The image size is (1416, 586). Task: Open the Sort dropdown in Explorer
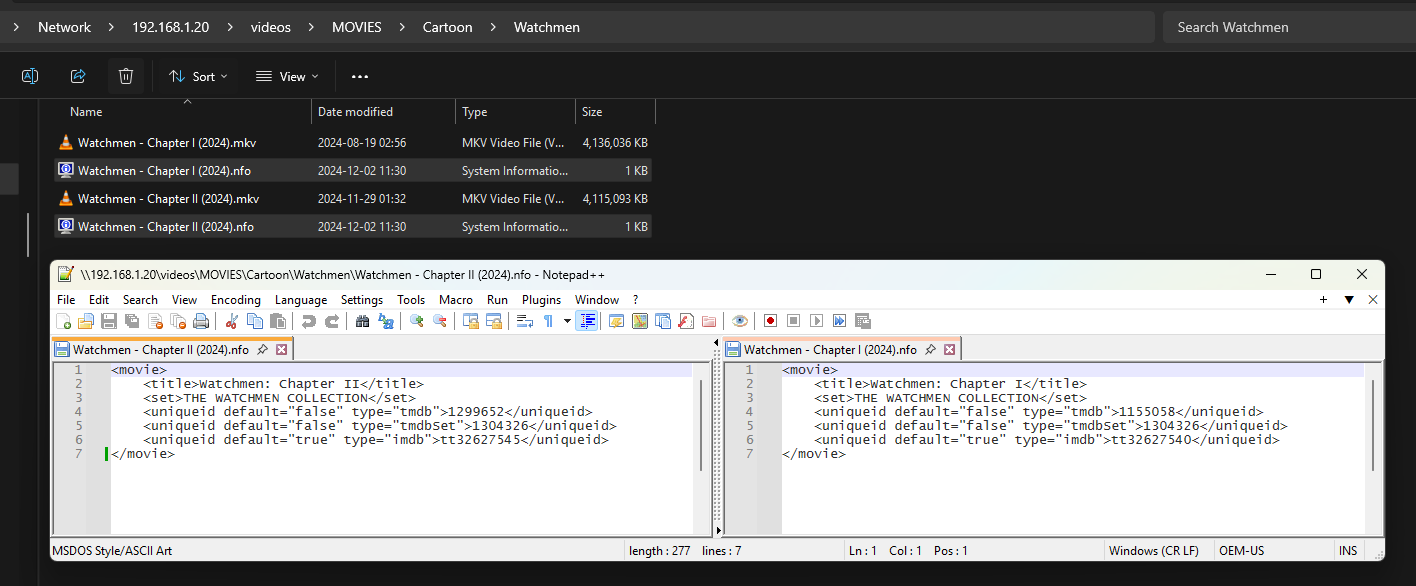[198, 76]
